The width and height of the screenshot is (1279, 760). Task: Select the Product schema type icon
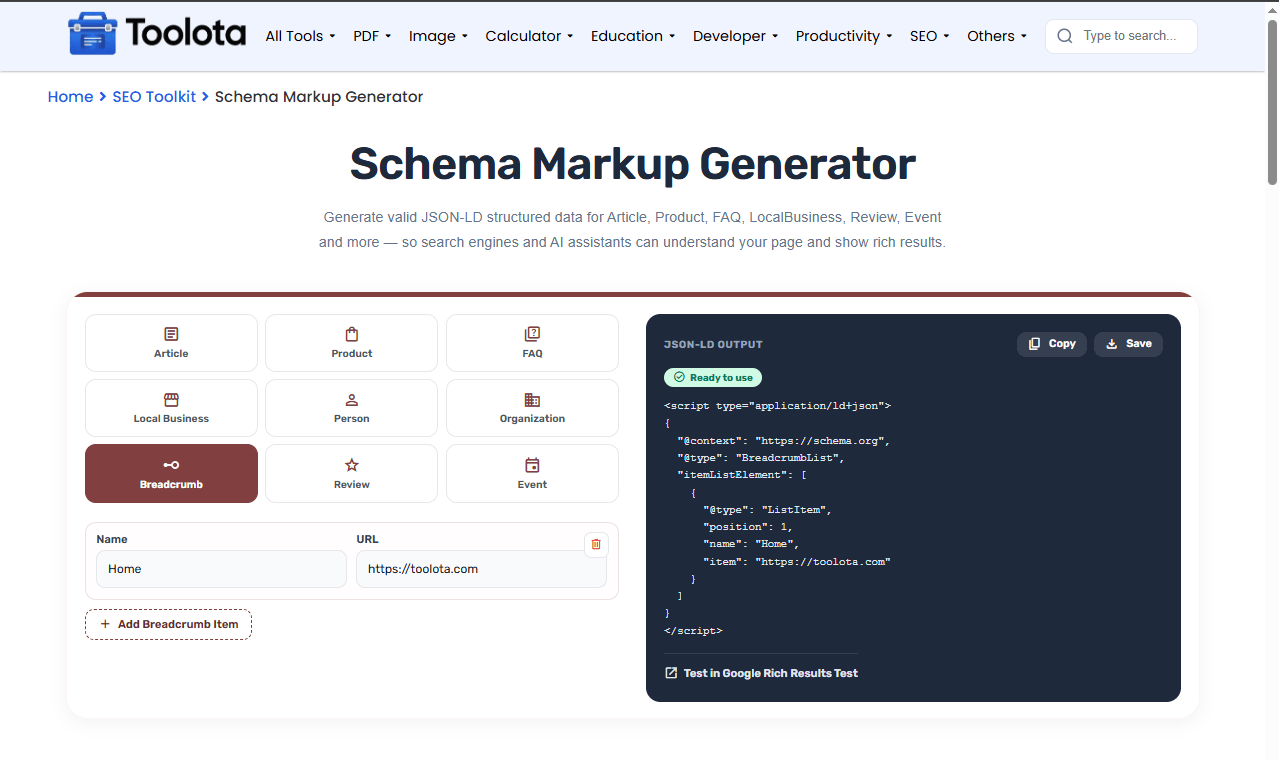tap(352, 334)
